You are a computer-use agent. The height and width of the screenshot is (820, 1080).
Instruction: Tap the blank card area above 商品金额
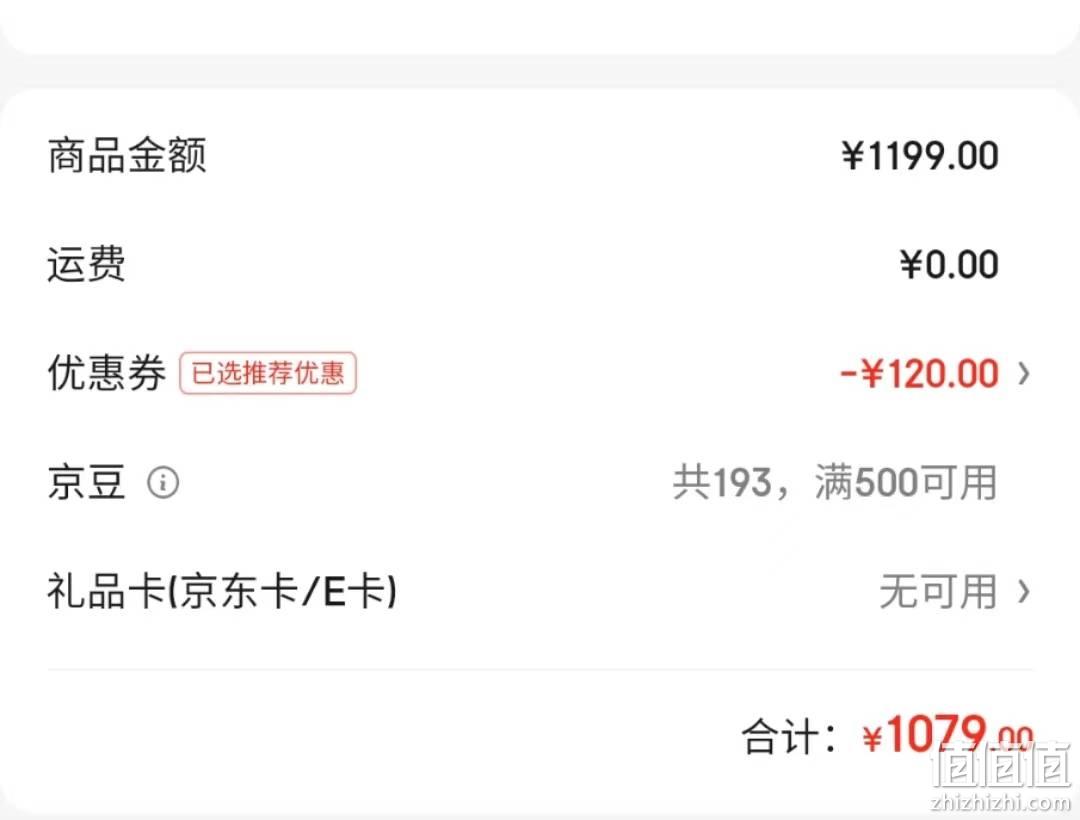[x=540, y=110]
